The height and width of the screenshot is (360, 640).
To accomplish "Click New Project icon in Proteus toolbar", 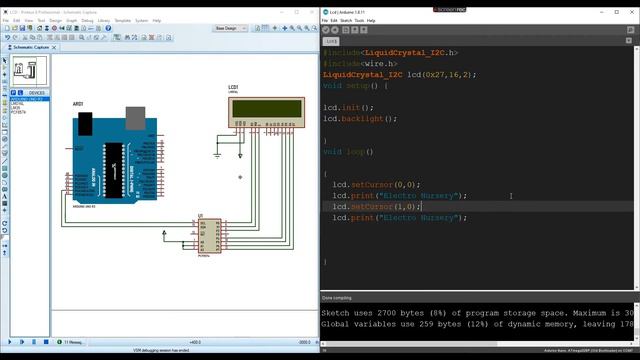I will [7, 28].
